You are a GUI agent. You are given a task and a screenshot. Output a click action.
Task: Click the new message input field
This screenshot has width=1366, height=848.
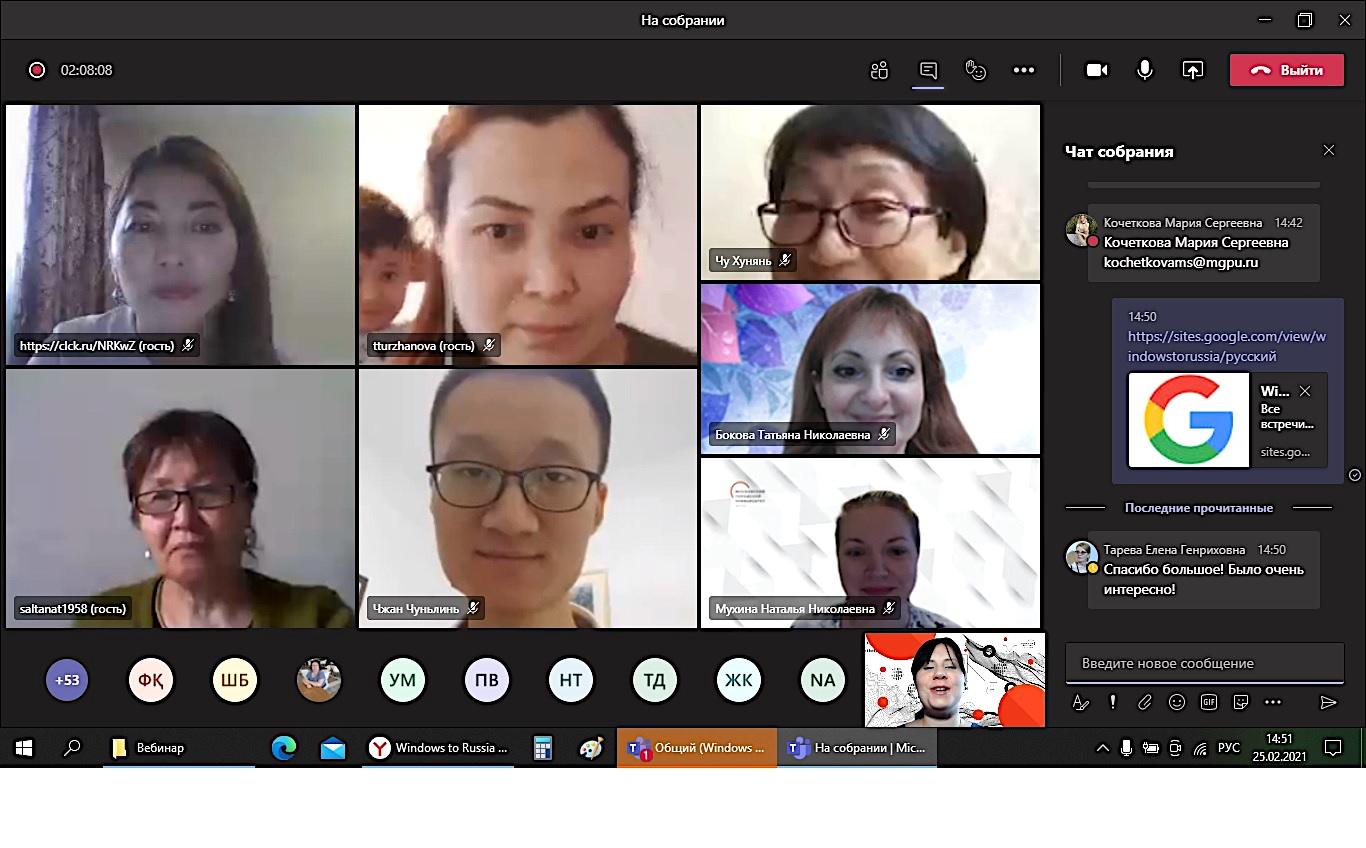click(1204, 663)
